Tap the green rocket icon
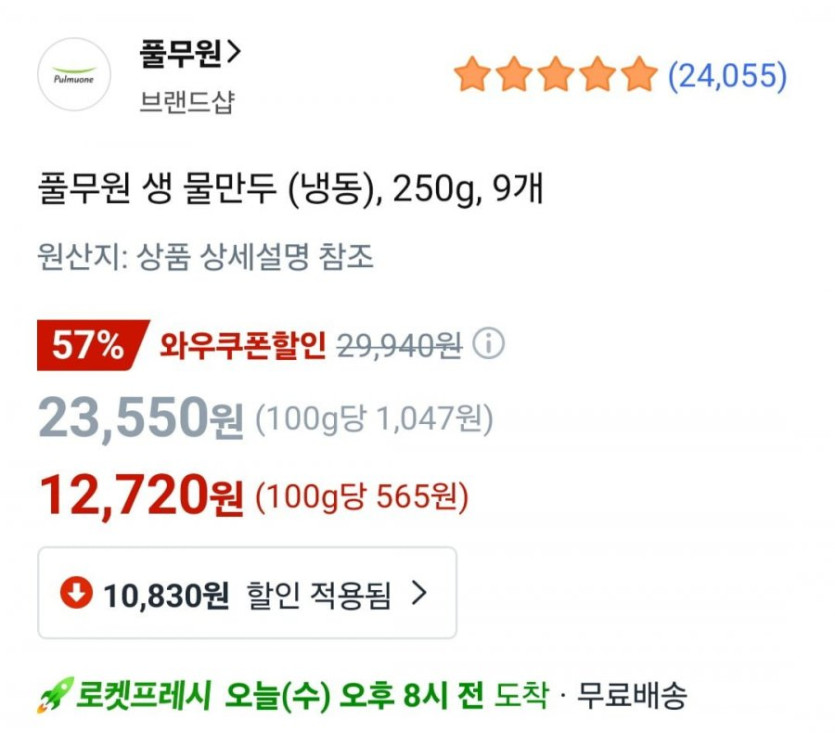Viewport: 835px width, 733px height. click(x=54, y=695)
